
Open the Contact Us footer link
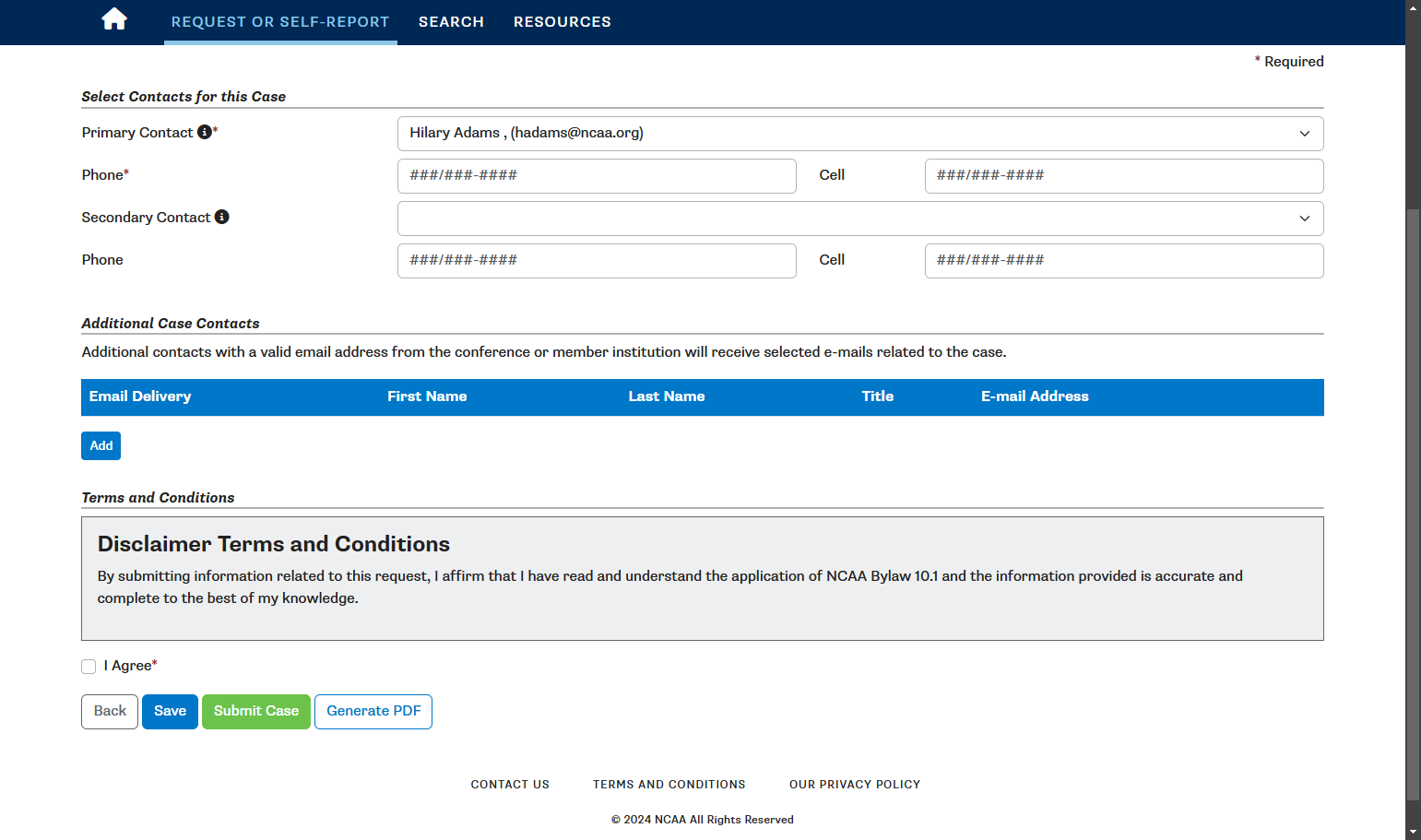click(510, 785)
